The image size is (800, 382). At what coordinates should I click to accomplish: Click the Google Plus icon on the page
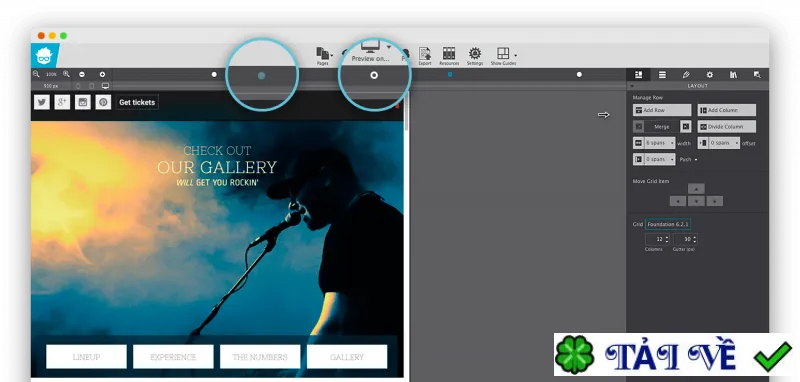pyautogui.click(x=62, y=102)
